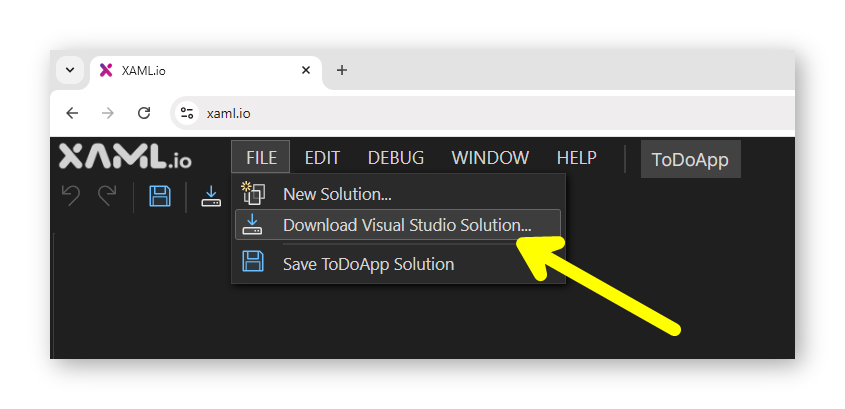Open a new browser tab

click(342, 70)
